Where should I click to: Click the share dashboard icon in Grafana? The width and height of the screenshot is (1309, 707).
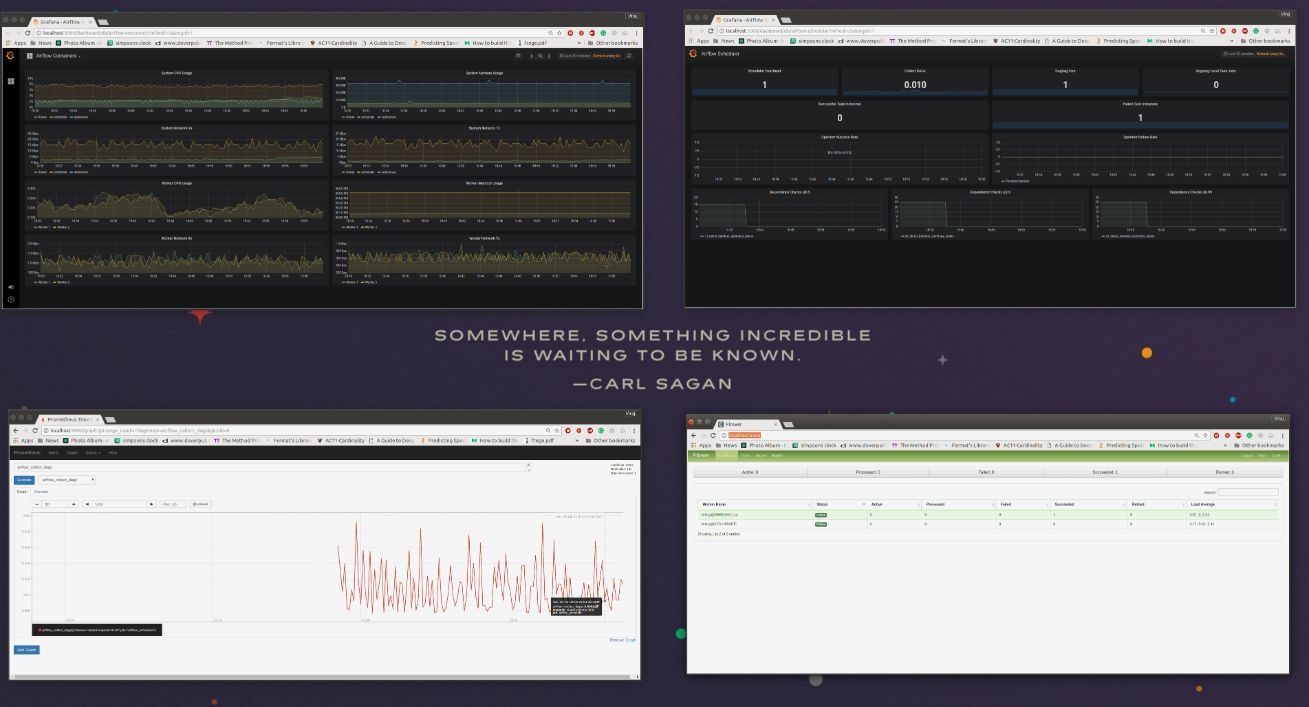point(540,56)
